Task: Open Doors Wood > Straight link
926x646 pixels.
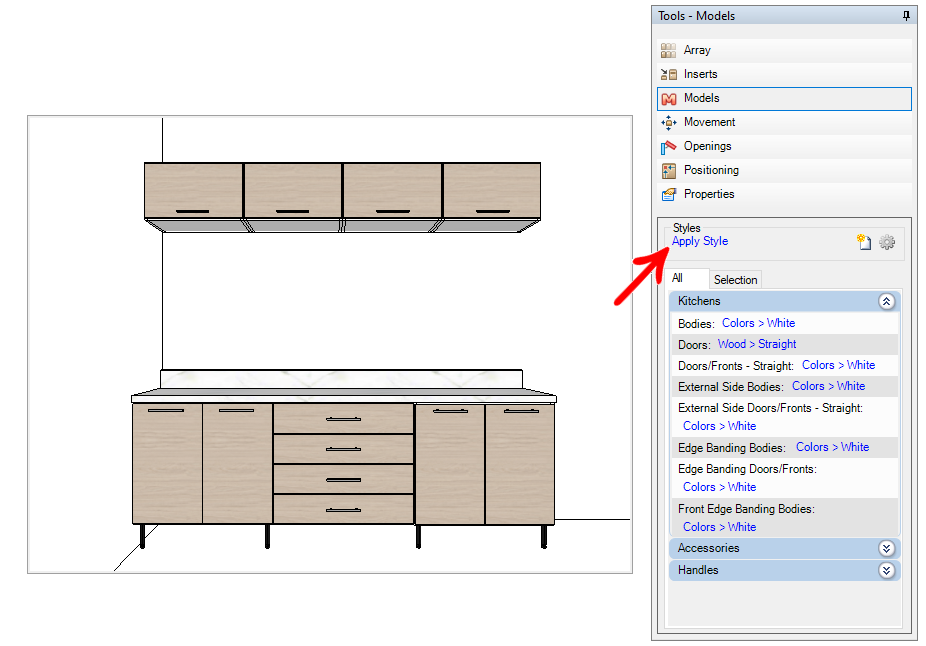Action: pos(757,344)
